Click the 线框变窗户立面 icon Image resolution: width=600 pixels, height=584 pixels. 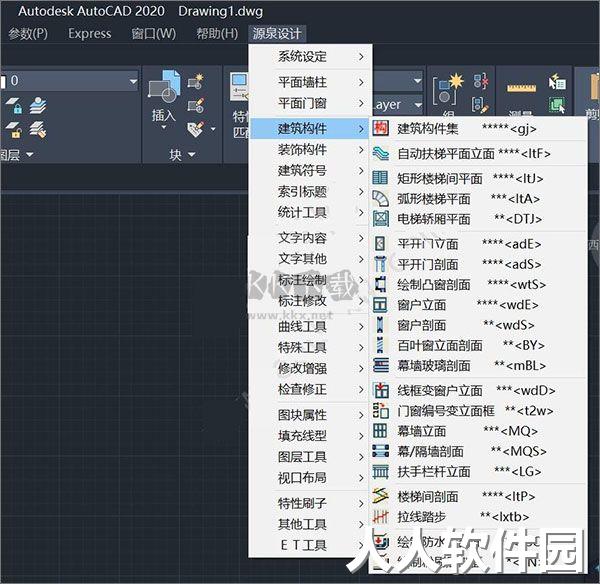tap(380, 390)
